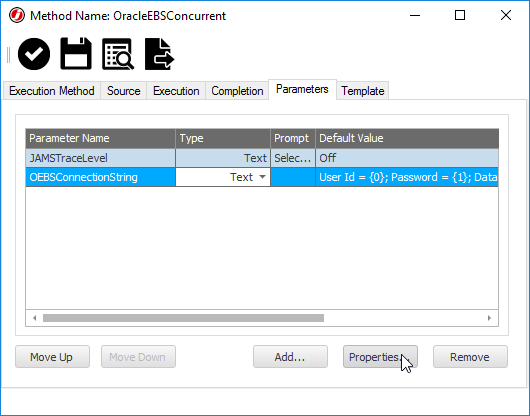The image size is (530, 416).
Task: Click the toolbar grip handle
Action: click(x=8, y=54)
